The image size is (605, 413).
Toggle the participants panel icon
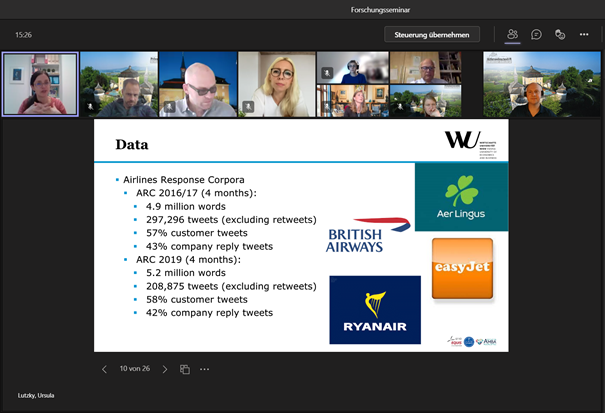(x=512, y=34)
